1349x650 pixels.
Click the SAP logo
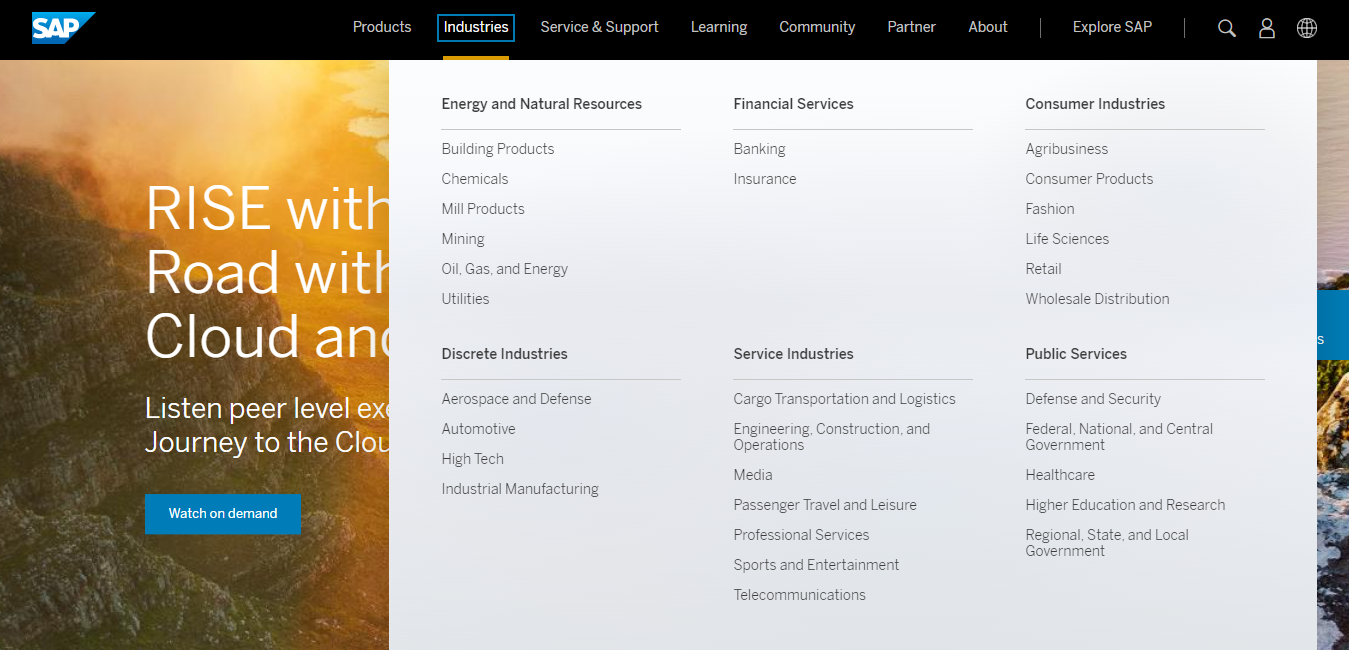(x=63, y=28)
